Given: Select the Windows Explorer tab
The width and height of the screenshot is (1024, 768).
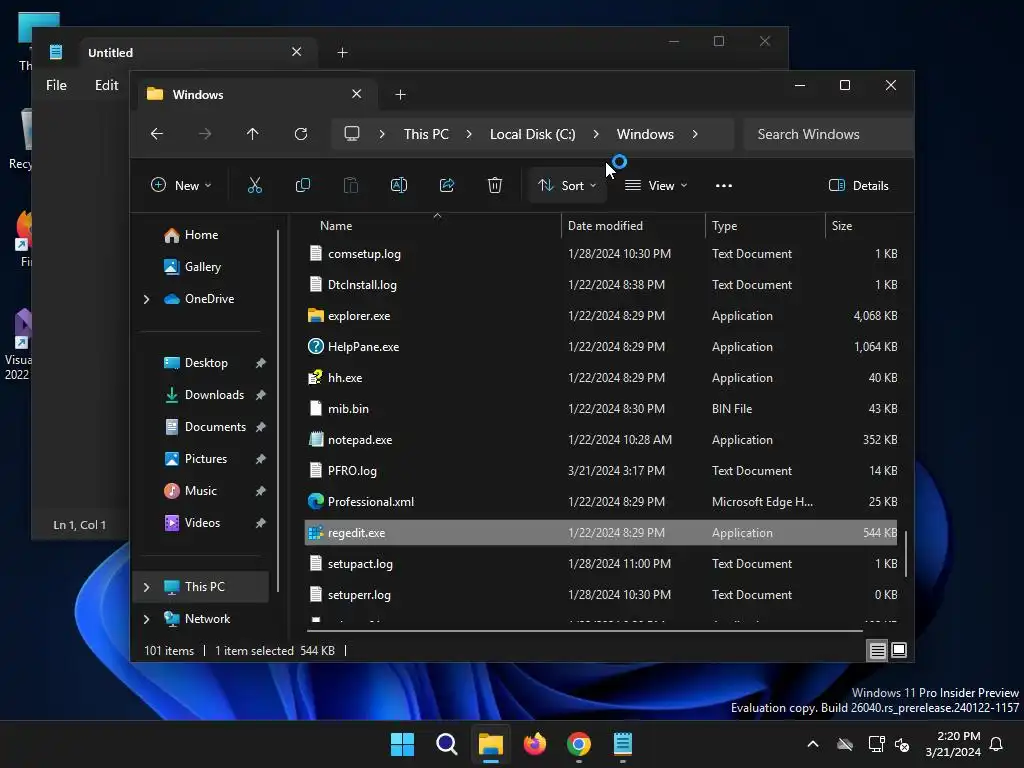Looking at the screenshot, I should point(255,95).
